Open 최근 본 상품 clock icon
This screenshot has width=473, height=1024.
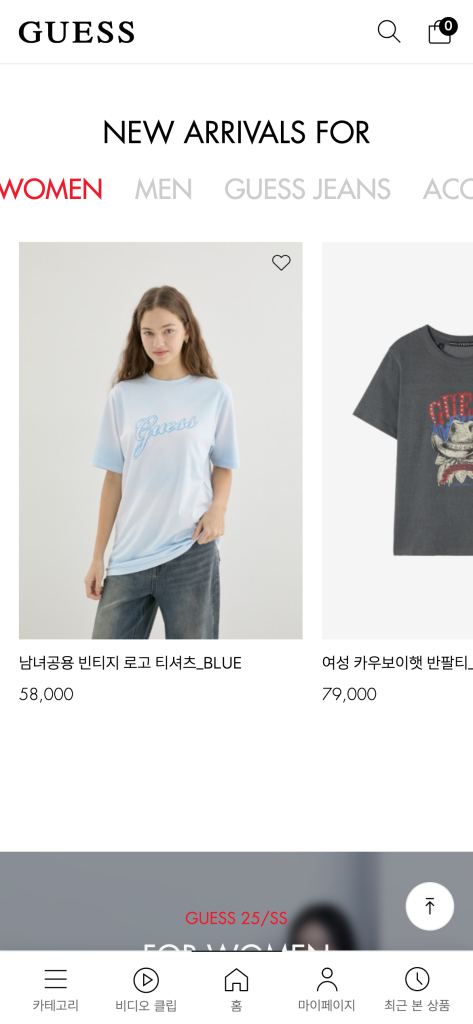pyautogui.click(x=417, y=979)
